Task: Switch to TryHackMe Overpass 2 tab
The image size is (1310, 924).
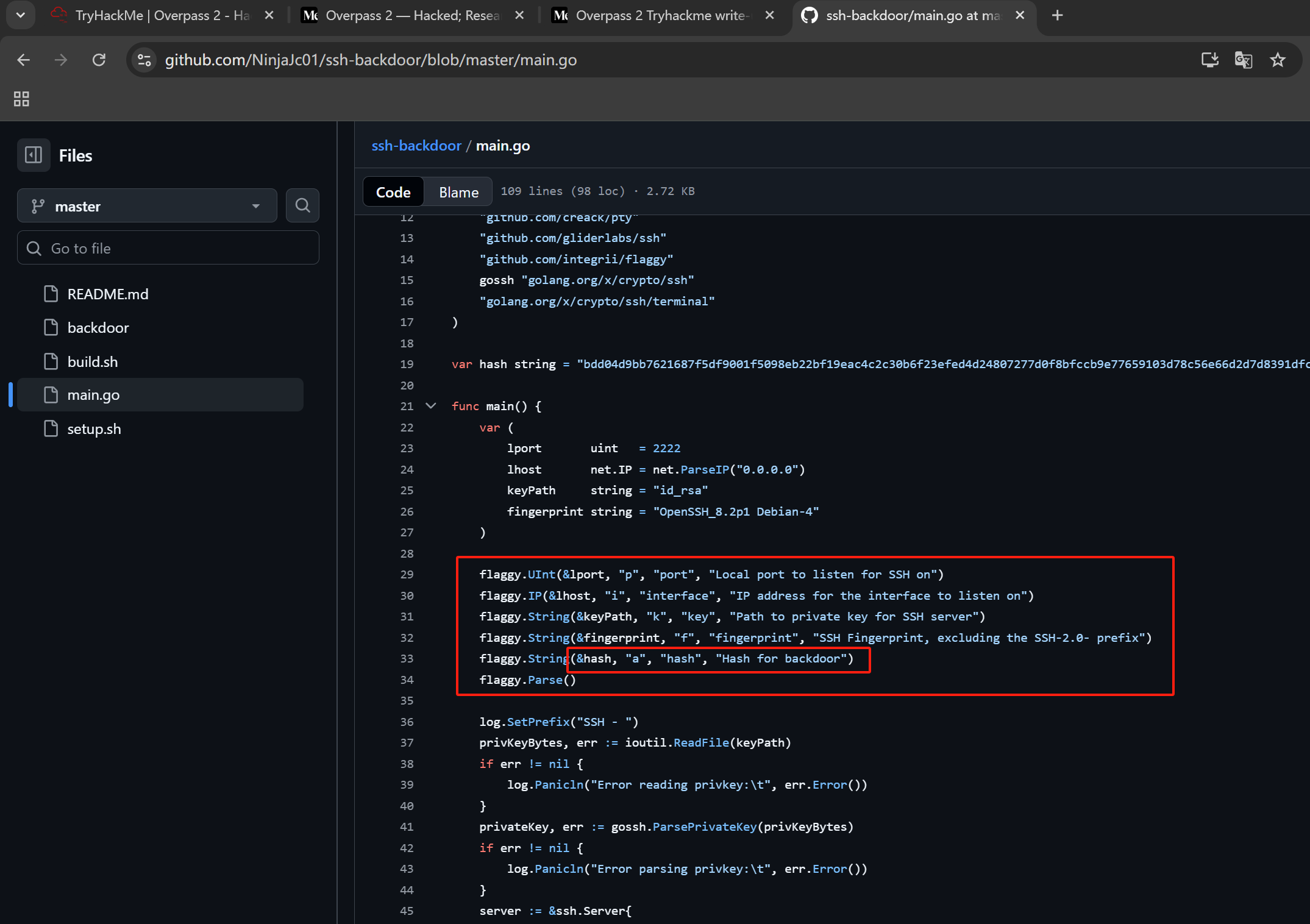Action: [x=163, y=15]
